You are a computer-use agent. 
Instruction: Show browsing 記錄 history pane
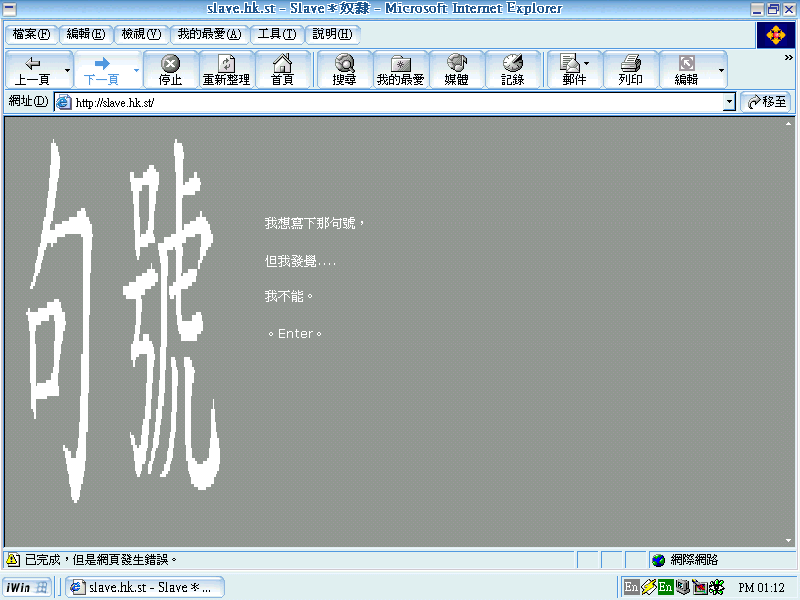click(x=513, y=70)
